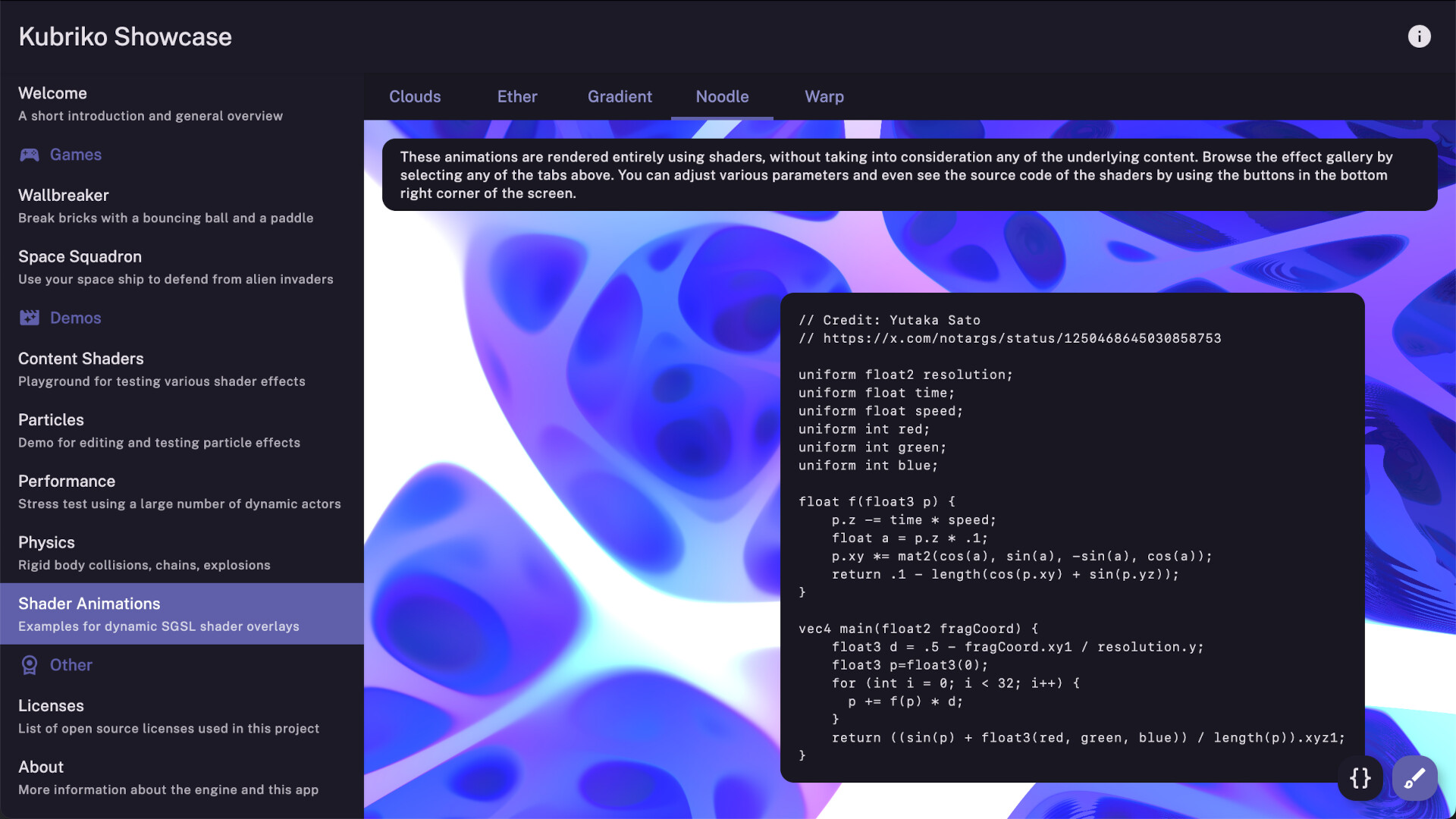Click the 'uniform int green;' code line
Screen dimensions: 1456x819
coord(872,447)
